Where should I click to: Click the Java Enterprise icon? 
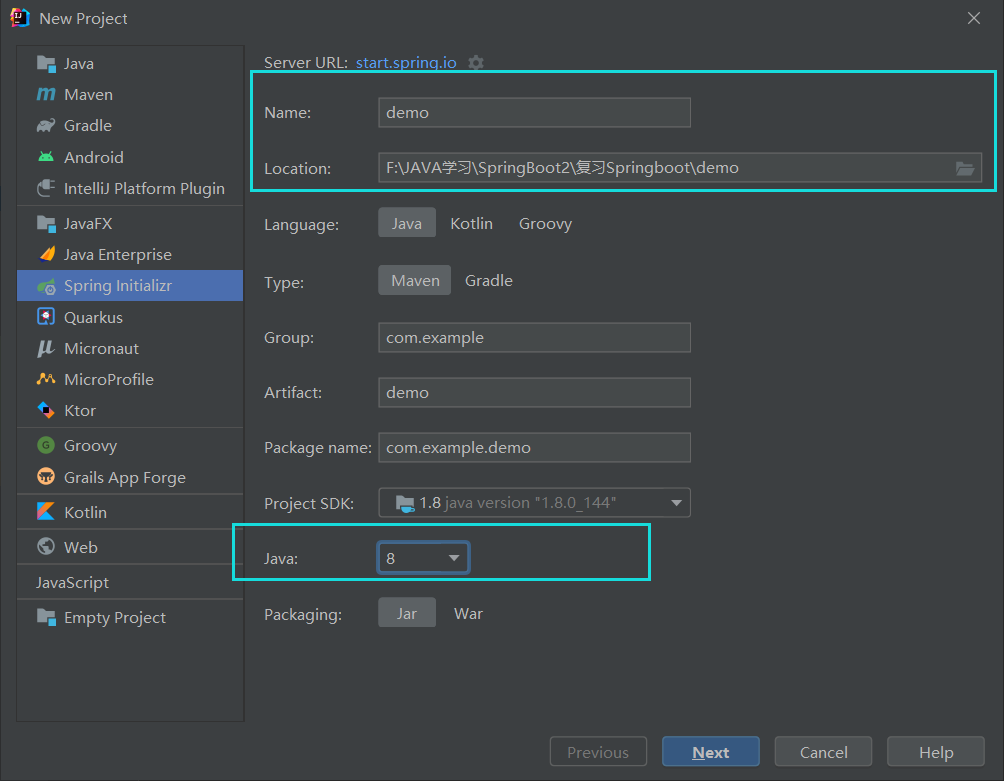pos(46,254)
